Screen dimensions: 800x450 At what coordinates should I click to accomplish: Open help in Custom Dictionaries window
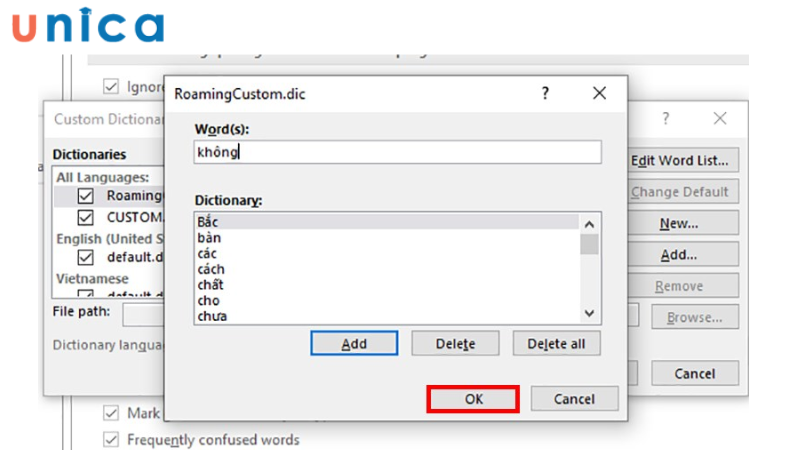pyautogui.click(x=665, y=119)
